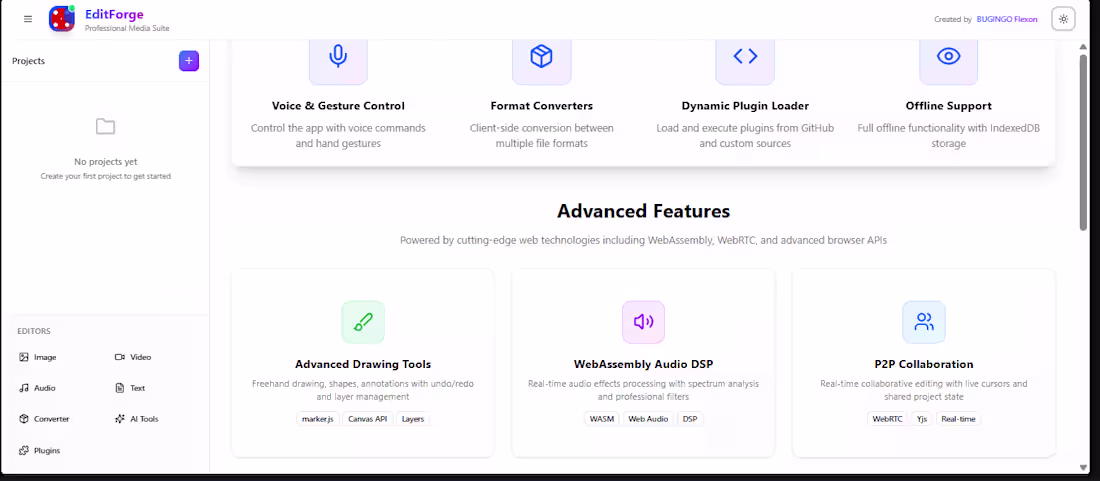Click the Dynamic Plugin Loader heading
Image resolution: width=1100 pixels, height=481 pixels.
pos(745,106)
